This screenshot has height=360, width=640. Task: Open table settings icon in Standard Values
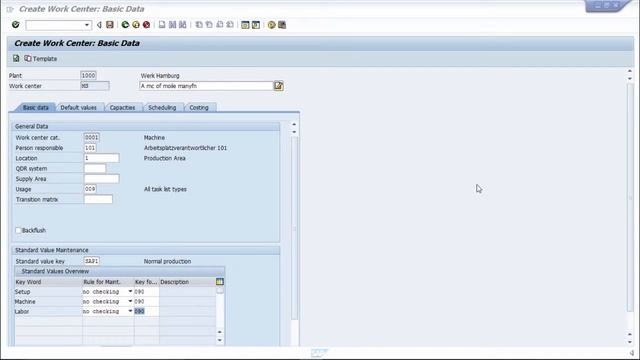[220, 282]
